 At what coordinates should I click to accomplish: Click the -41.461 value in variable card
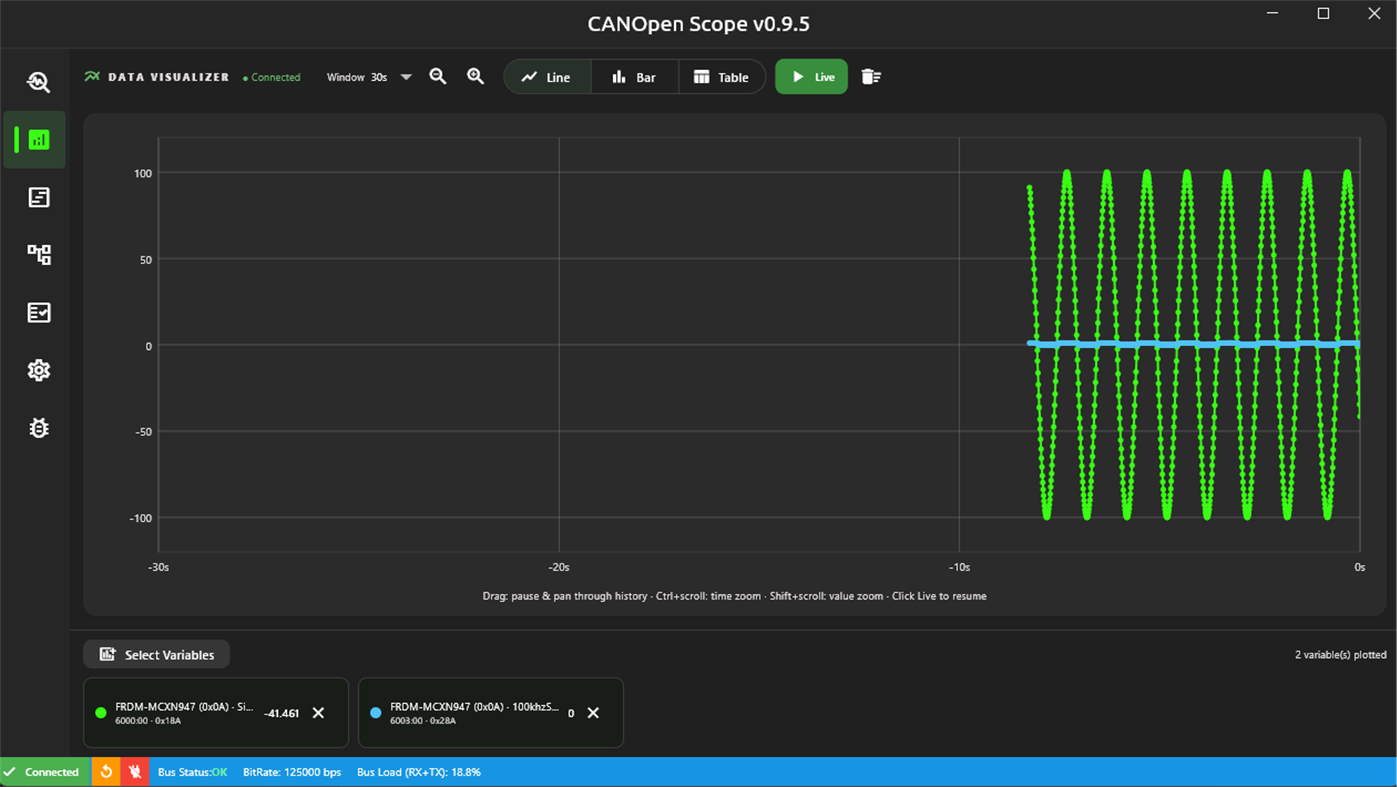(281, 713)
